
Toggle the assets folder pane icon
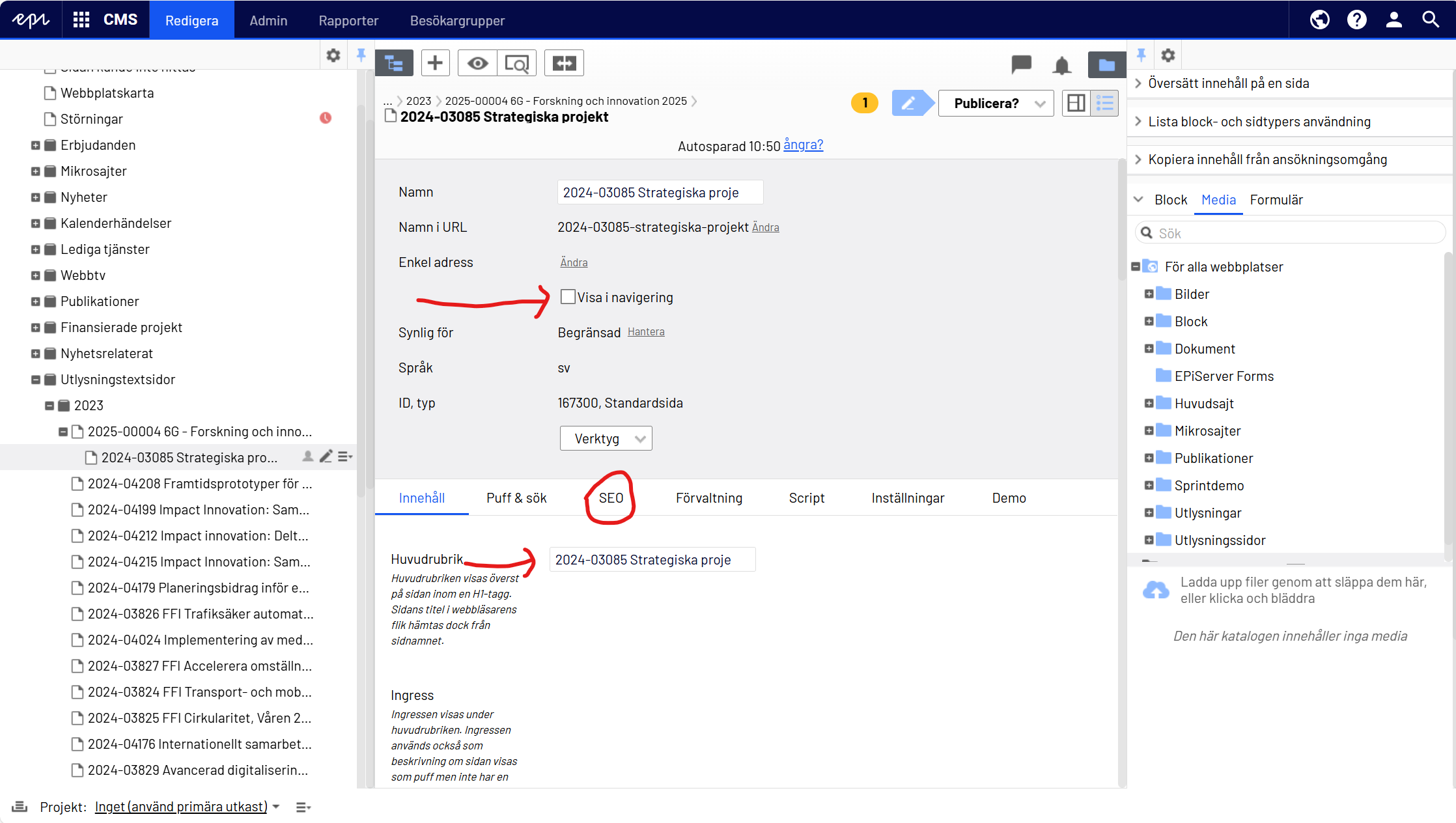(x=1106, y=64)
